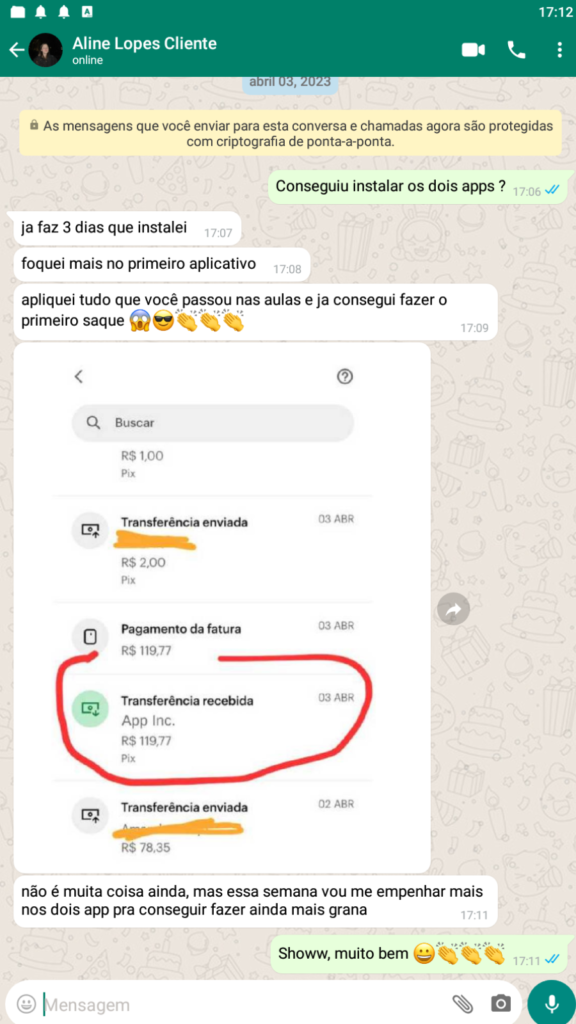
Task: Open Aline Lopes Cliente profile picture
Action: click(46, 50)
